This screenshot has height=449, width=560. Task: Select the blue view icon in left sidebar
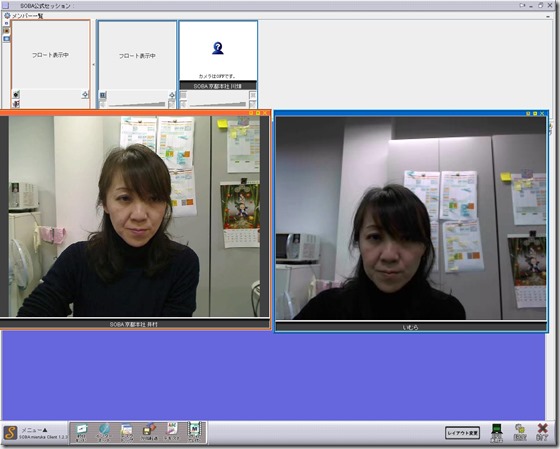(6, 39)
